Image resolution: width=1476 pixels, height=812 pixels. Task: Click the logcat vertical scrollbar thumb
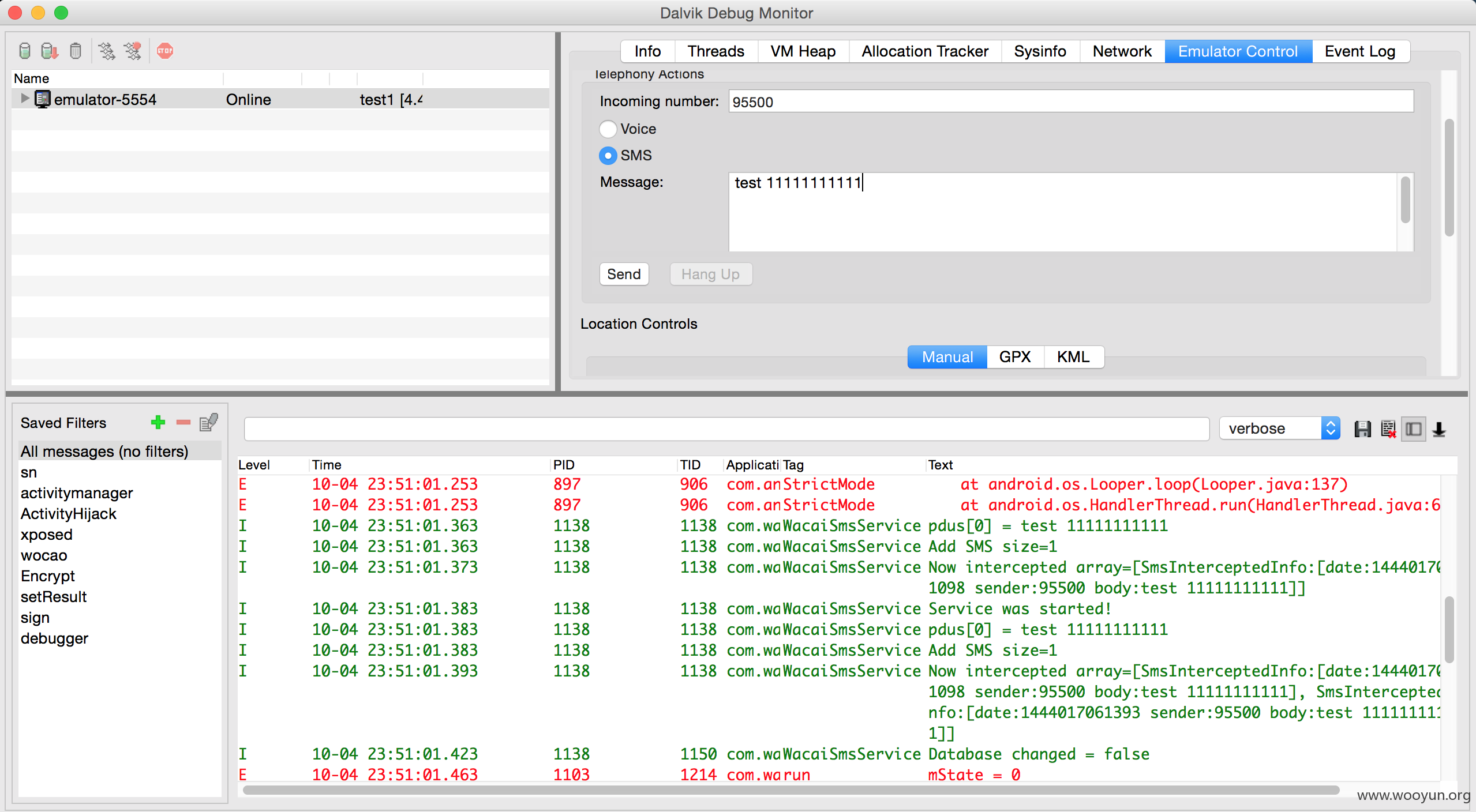tap(1448, 630)
